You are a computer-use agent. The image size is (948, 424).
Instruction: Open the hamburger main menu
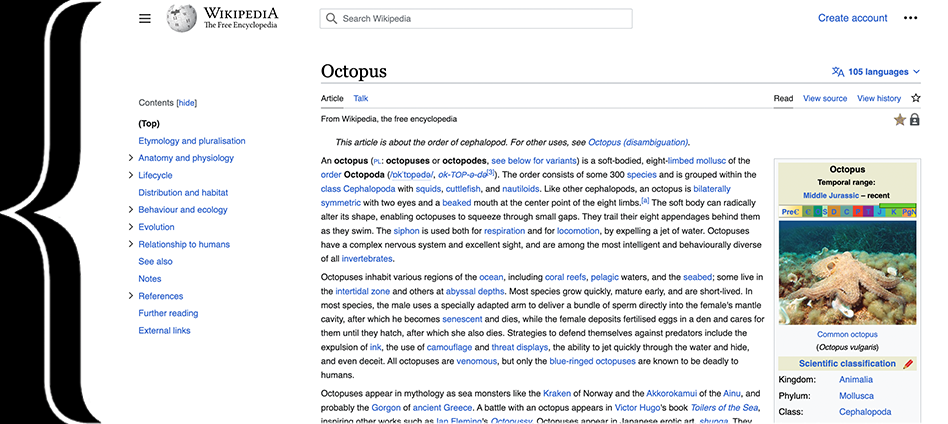145,18
